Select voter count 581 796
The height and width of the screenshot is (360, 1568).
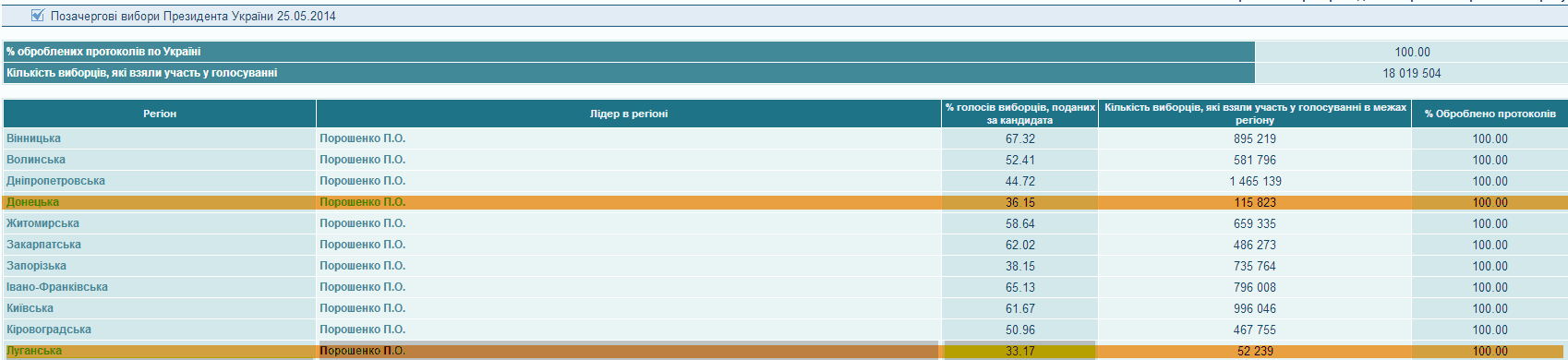coord(1255,160)
